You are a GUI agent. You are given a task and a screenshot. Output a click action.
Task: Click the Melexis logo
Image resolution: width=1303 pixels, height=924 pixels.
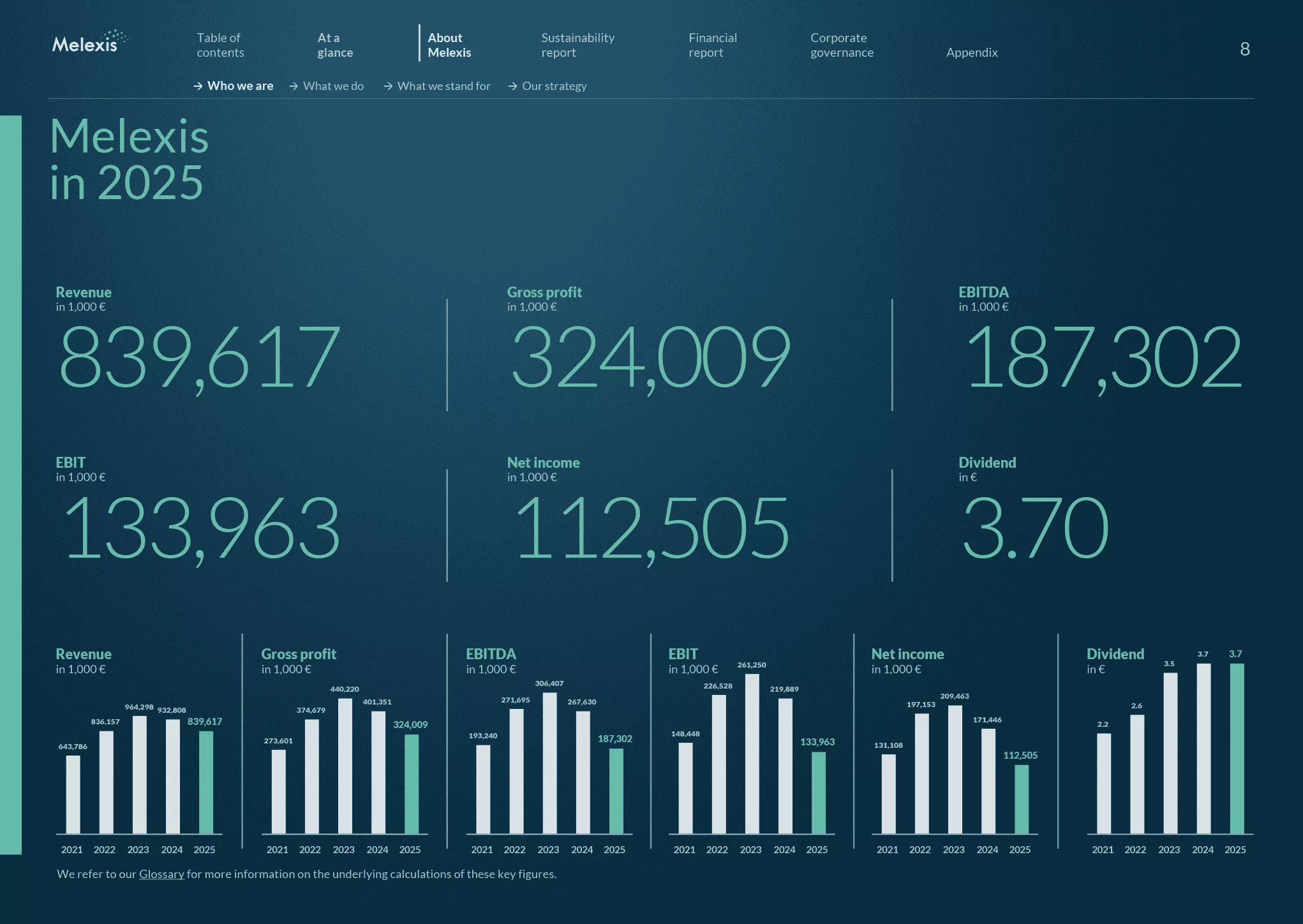click(x=90, y=41)
